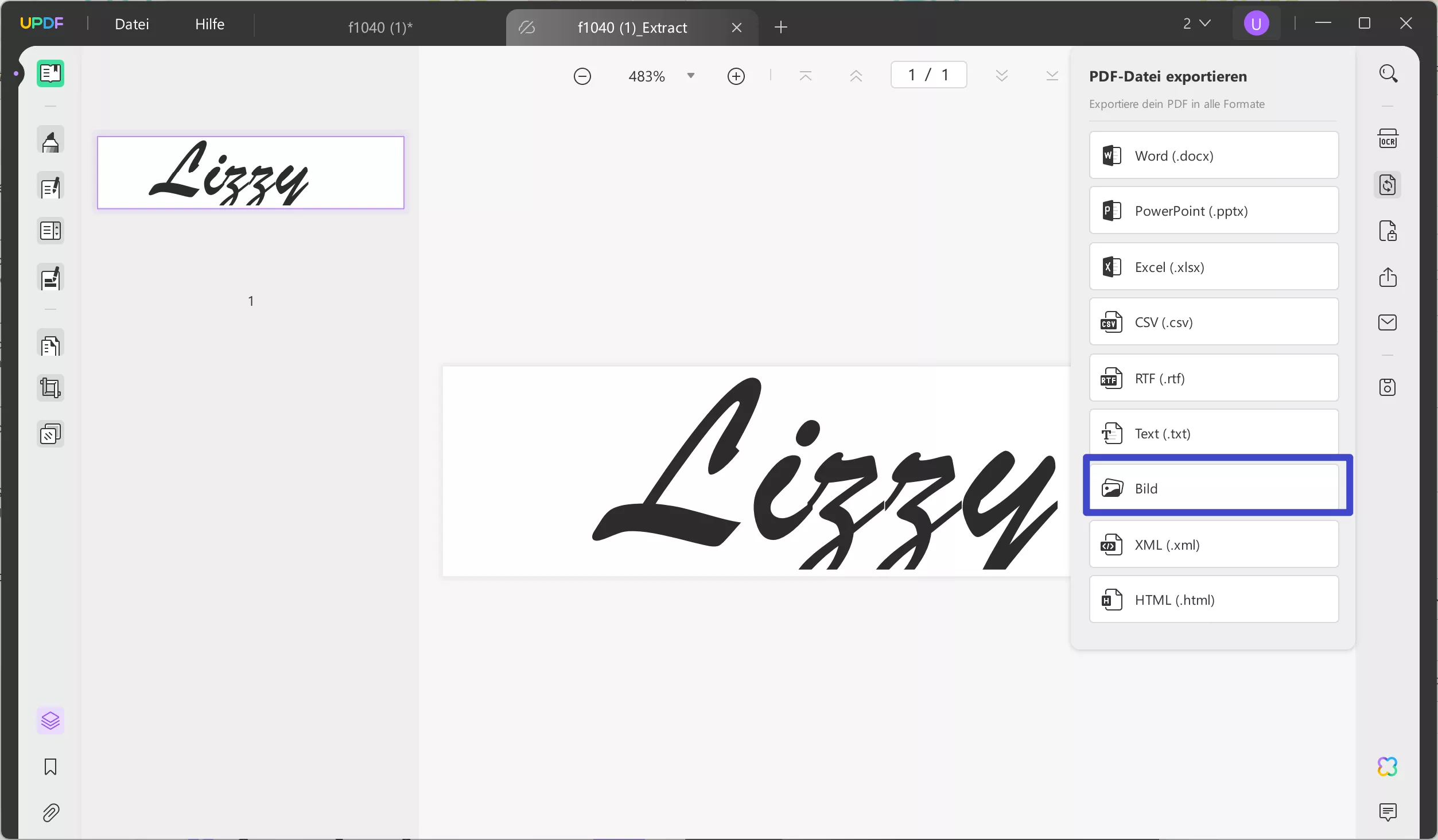Open the Save as other icon

tap(1388, 387)
